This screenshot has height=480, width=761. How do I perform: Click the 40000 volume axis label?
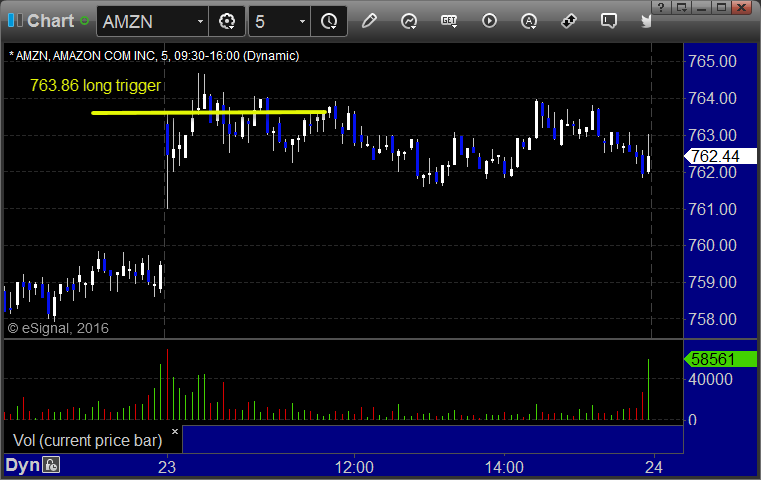point(711,379)
